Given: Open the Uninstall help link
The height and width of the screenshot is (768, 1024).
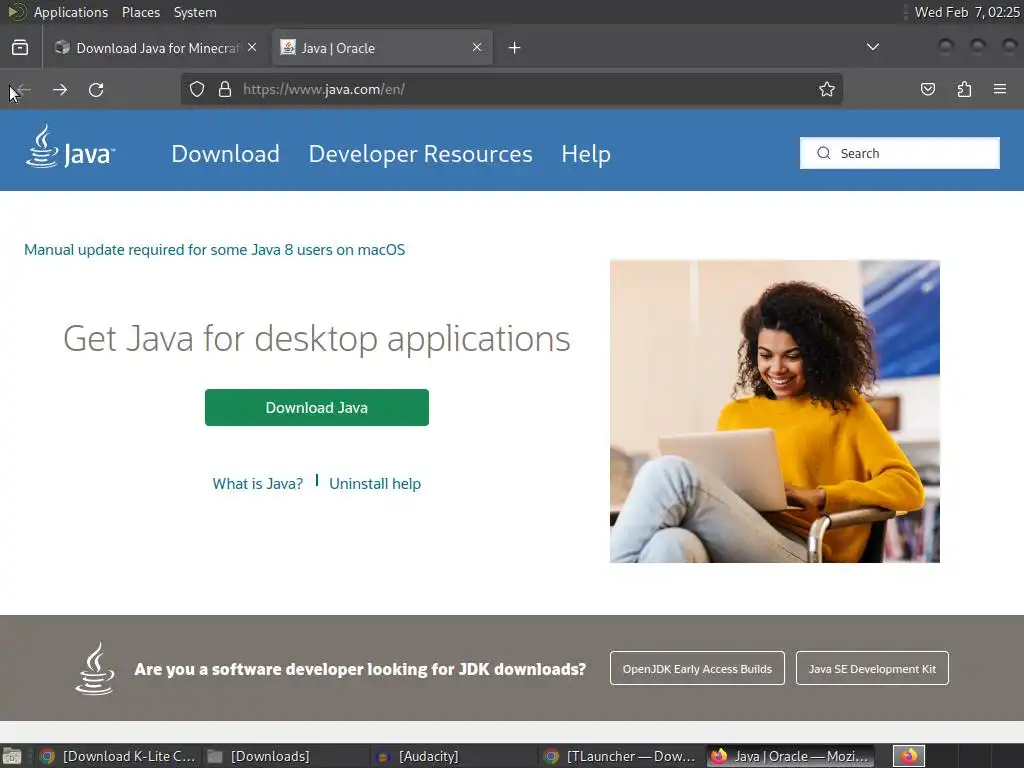Looking at the screenshot, I should tap(375, 483).
